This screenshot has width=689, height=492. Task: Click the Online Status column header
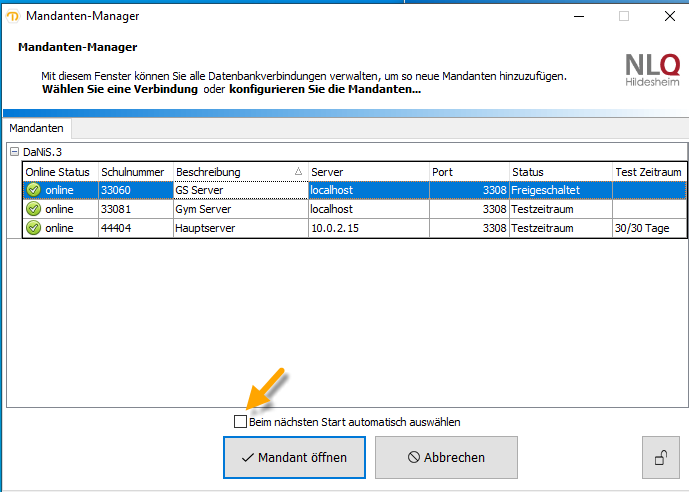pyautogui.click(x=58, y=172)
